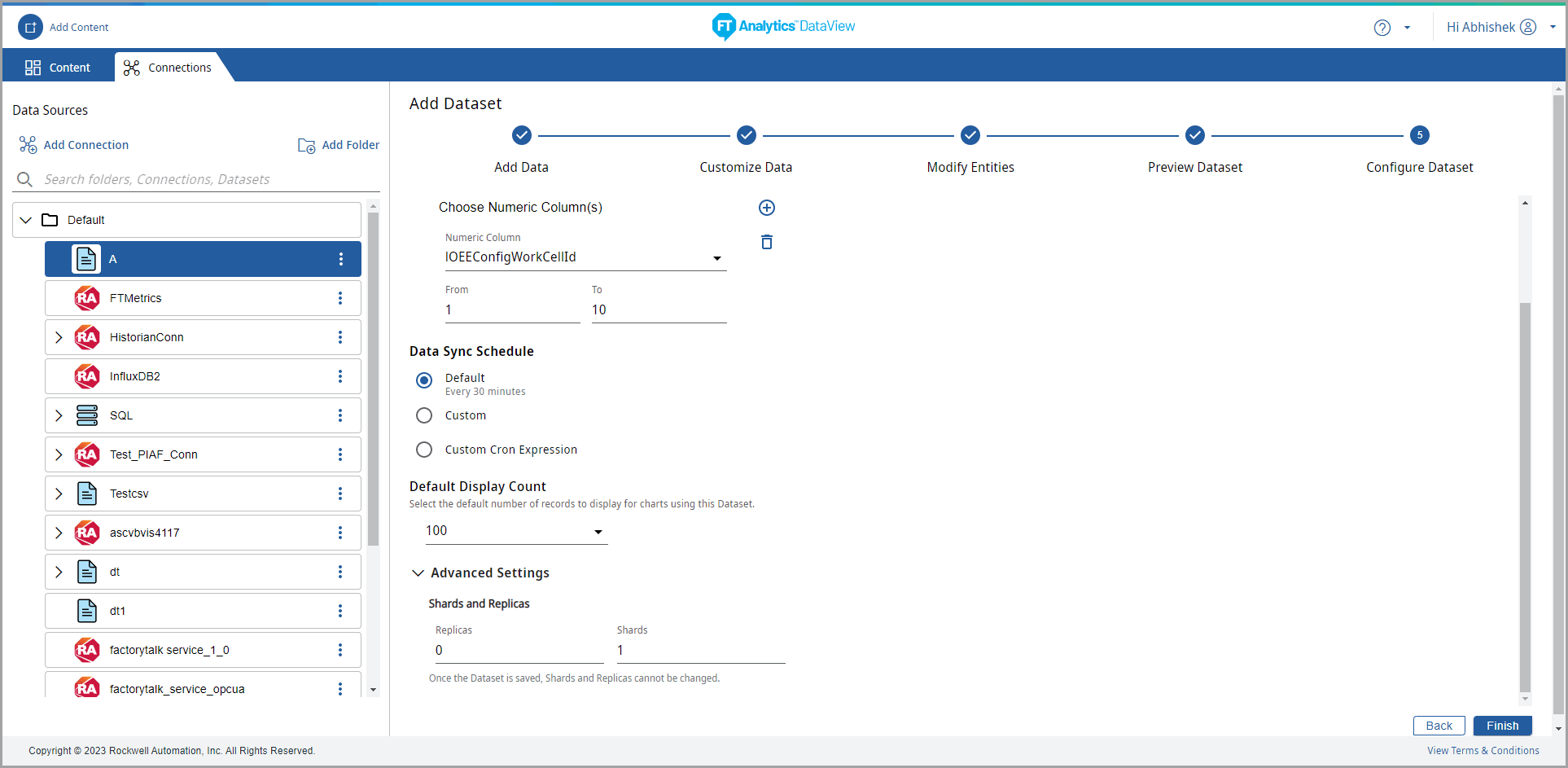The width and height of the screenshot is (1568, 768).
Task: Click the Replicas input field
Action: click(x=519, y=650)
